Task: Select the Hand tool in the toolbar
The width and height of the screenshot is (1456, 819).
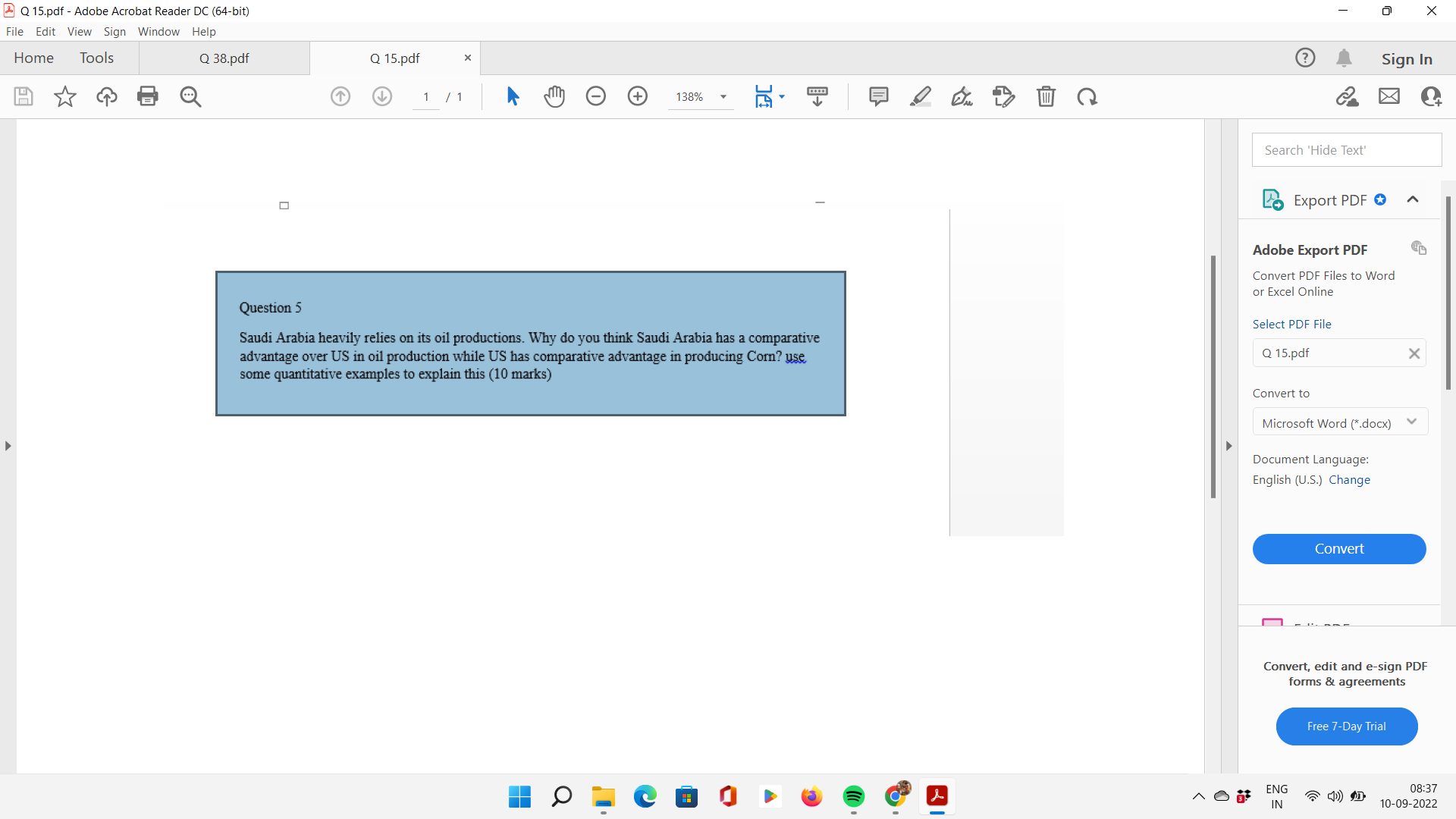Action: [x=555, y=96]
